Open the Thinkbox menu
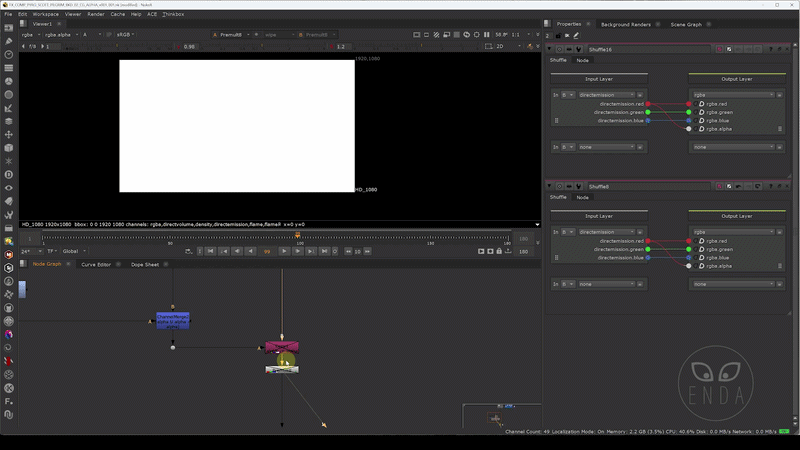Viewport: 800px width, 450px height. 173,14
